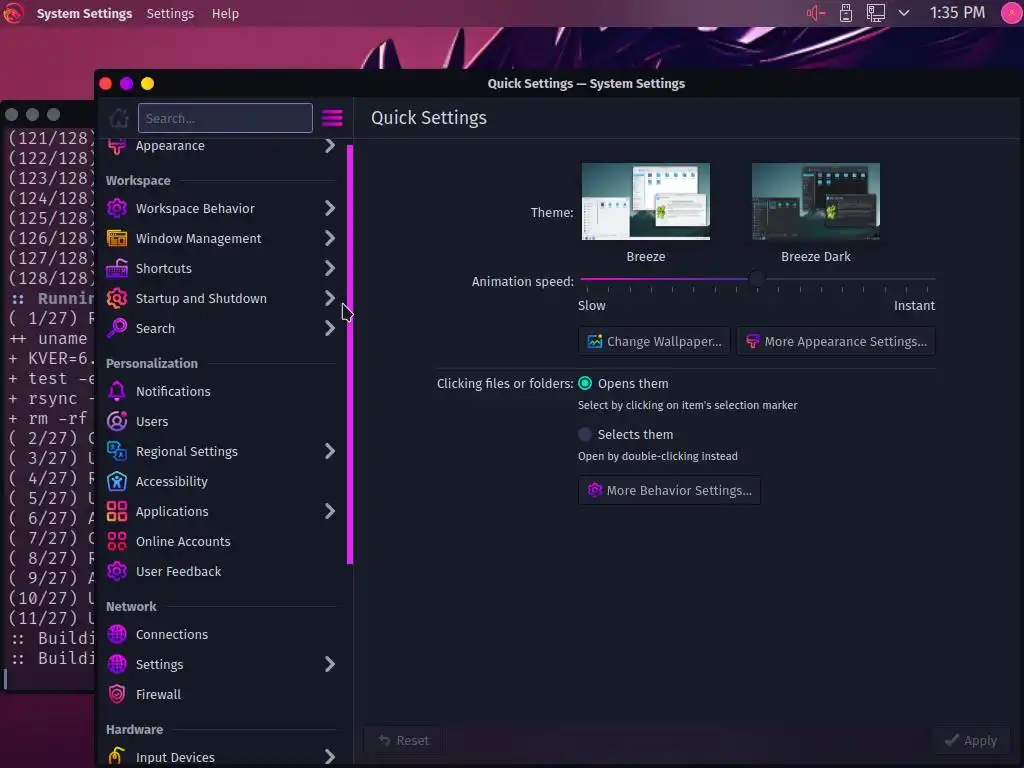This screenshot has width=1024, height=768.
Task: Click the Window Management icon
Action: 117,238
